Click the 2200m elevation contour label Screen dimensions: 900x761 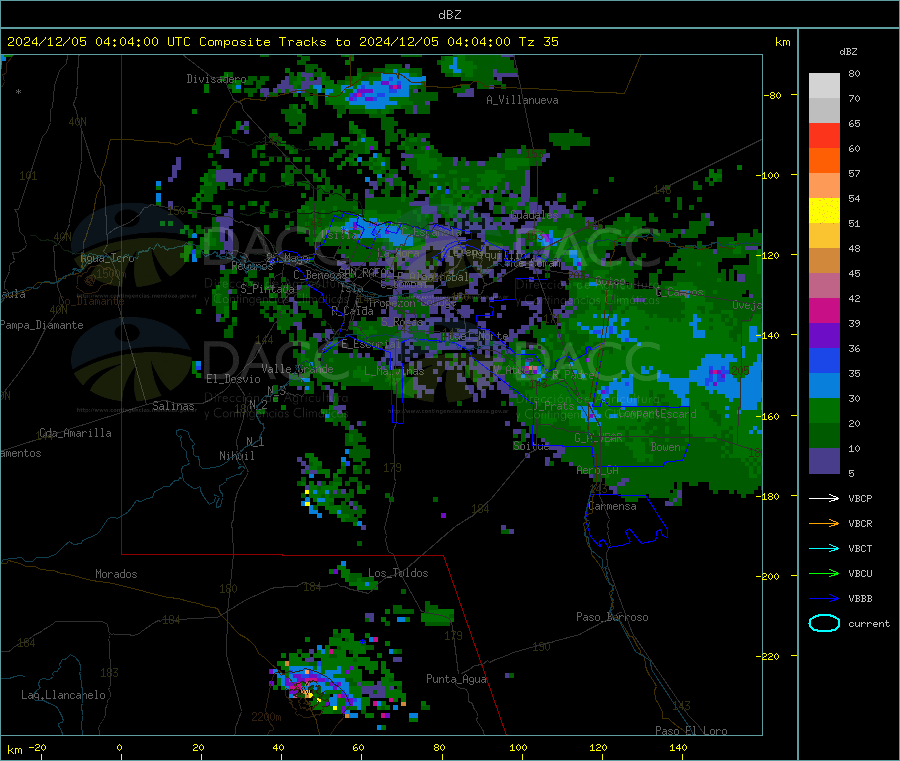coord(266,717)
